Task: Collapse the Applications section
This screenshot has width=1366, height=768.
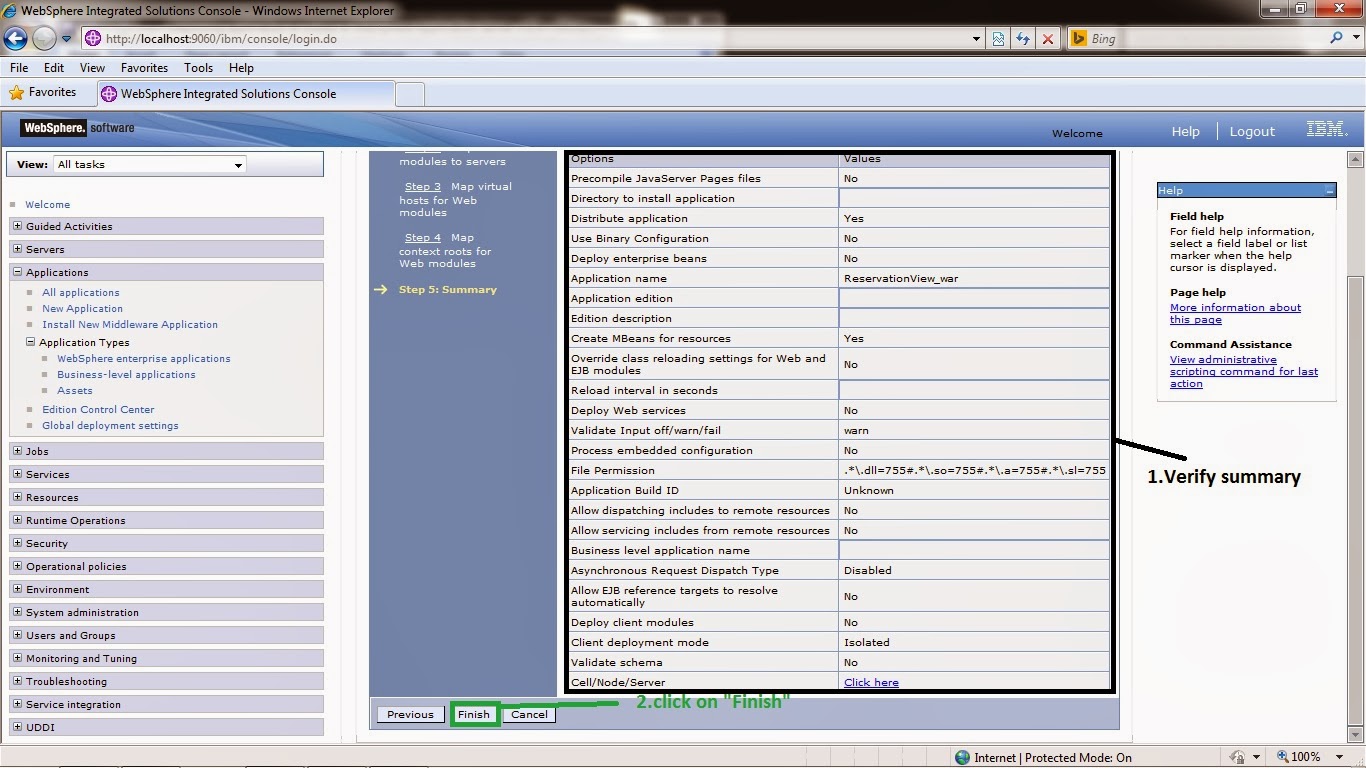Action: (x=17, y=271)
